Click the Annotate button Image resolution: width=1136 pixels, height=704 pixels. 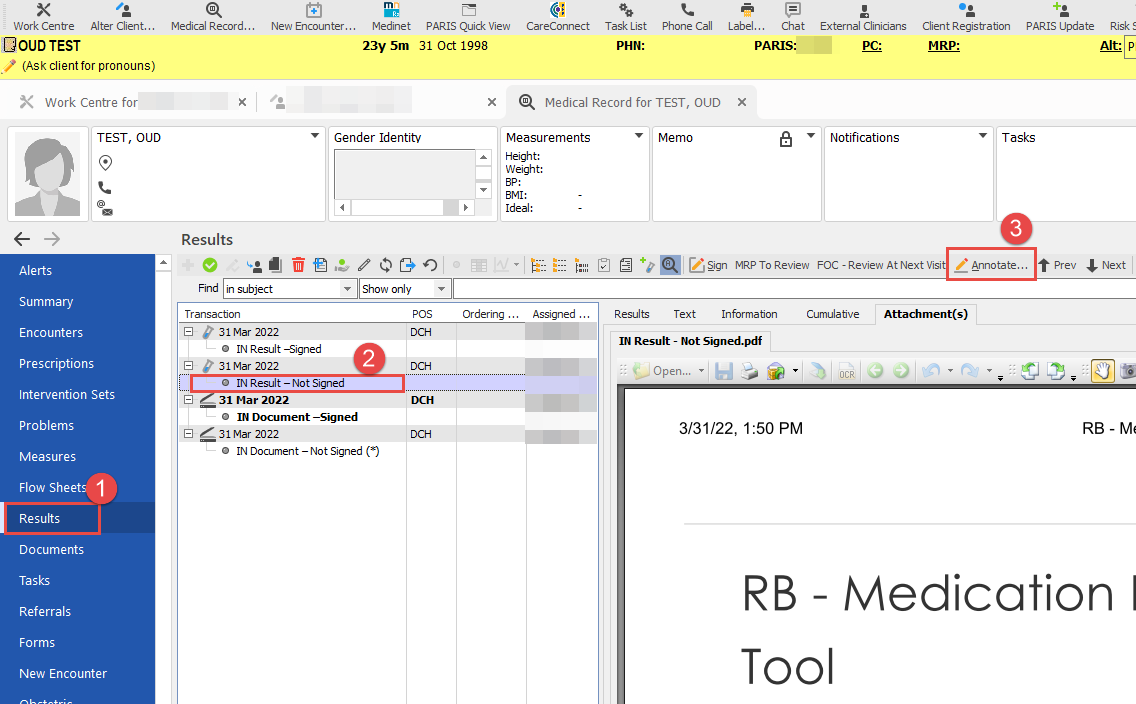click(990, 265)
